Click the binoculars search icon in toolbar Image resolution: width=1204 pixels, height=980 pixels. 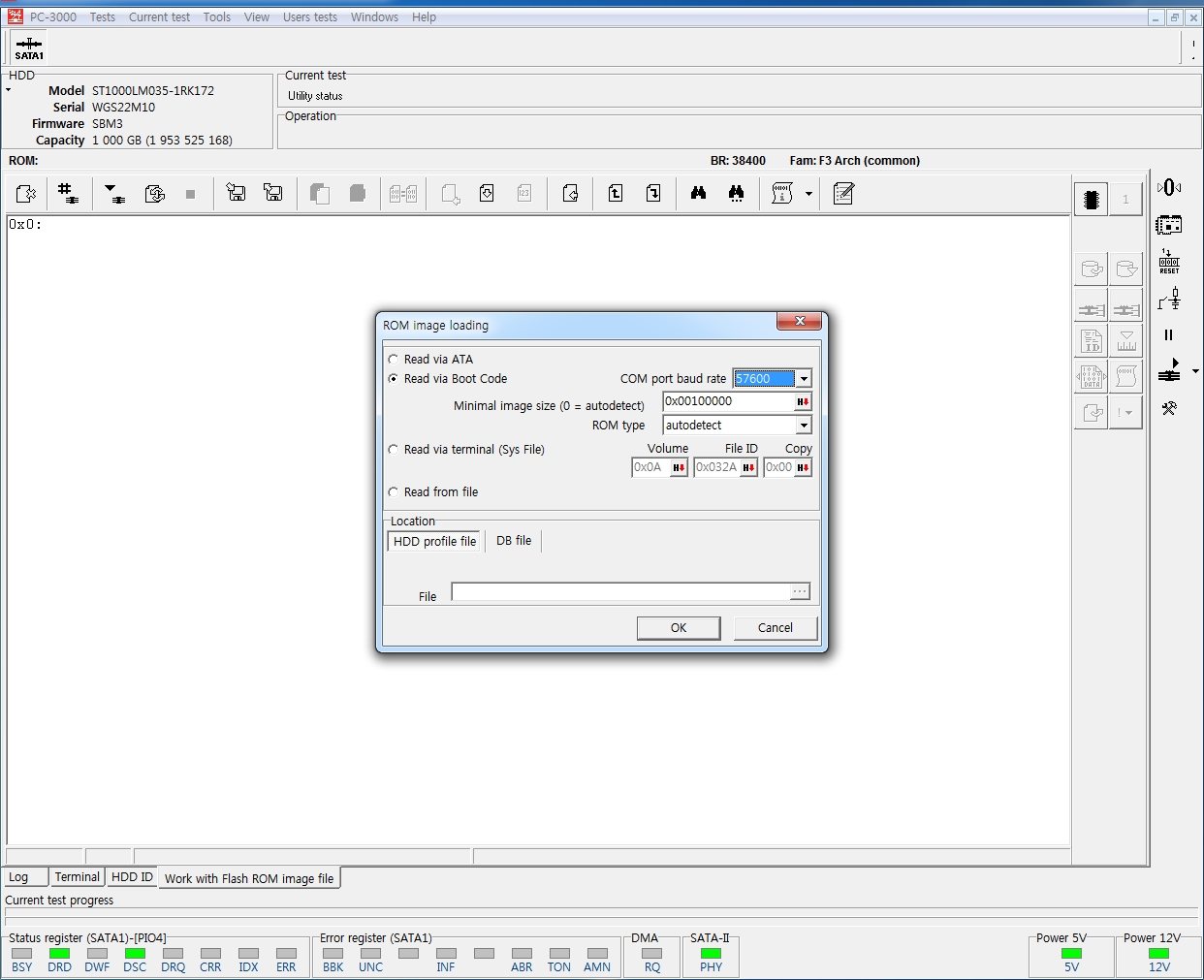(x=698, y=194)
